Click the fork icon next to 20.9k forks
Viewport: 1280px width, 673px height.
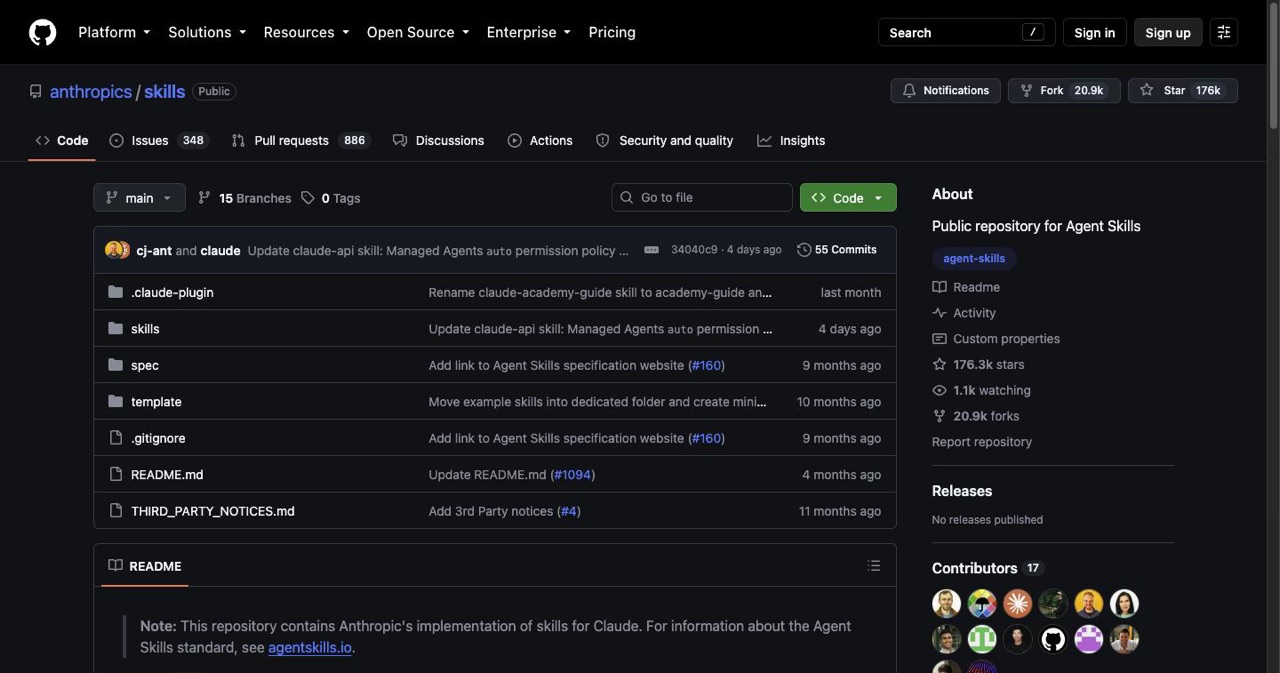(939, 416)
